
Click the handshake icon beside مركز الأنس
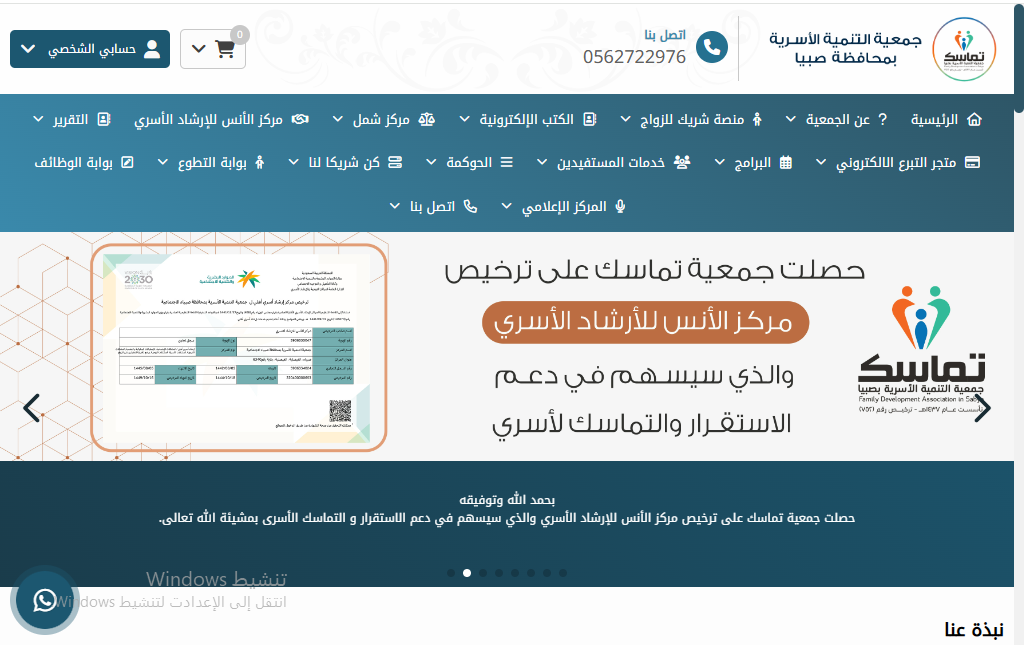tap(300, 119)
